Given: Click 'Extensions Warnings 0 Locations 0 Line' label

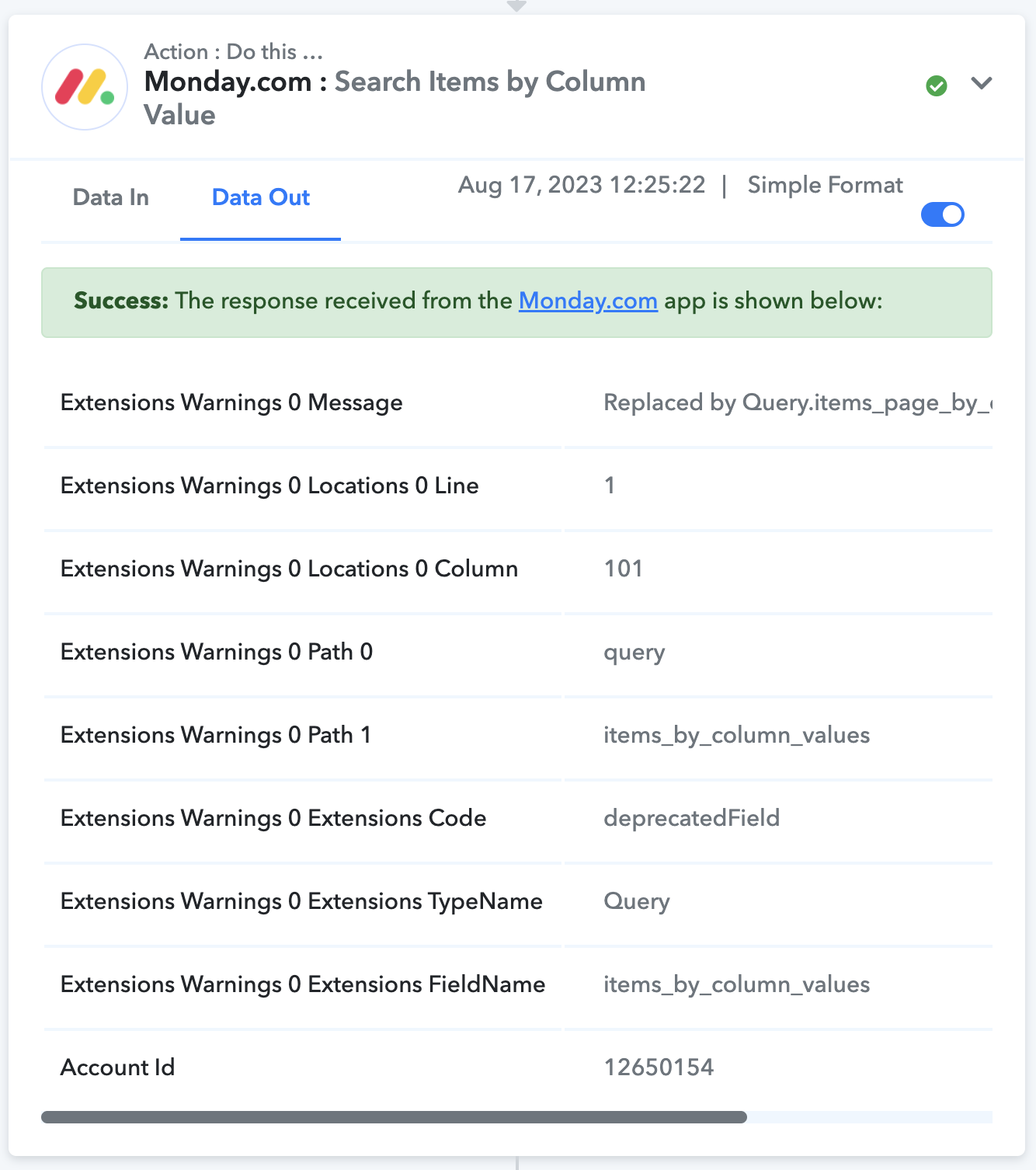Looking at the screenshot, I should click(269, 486).
